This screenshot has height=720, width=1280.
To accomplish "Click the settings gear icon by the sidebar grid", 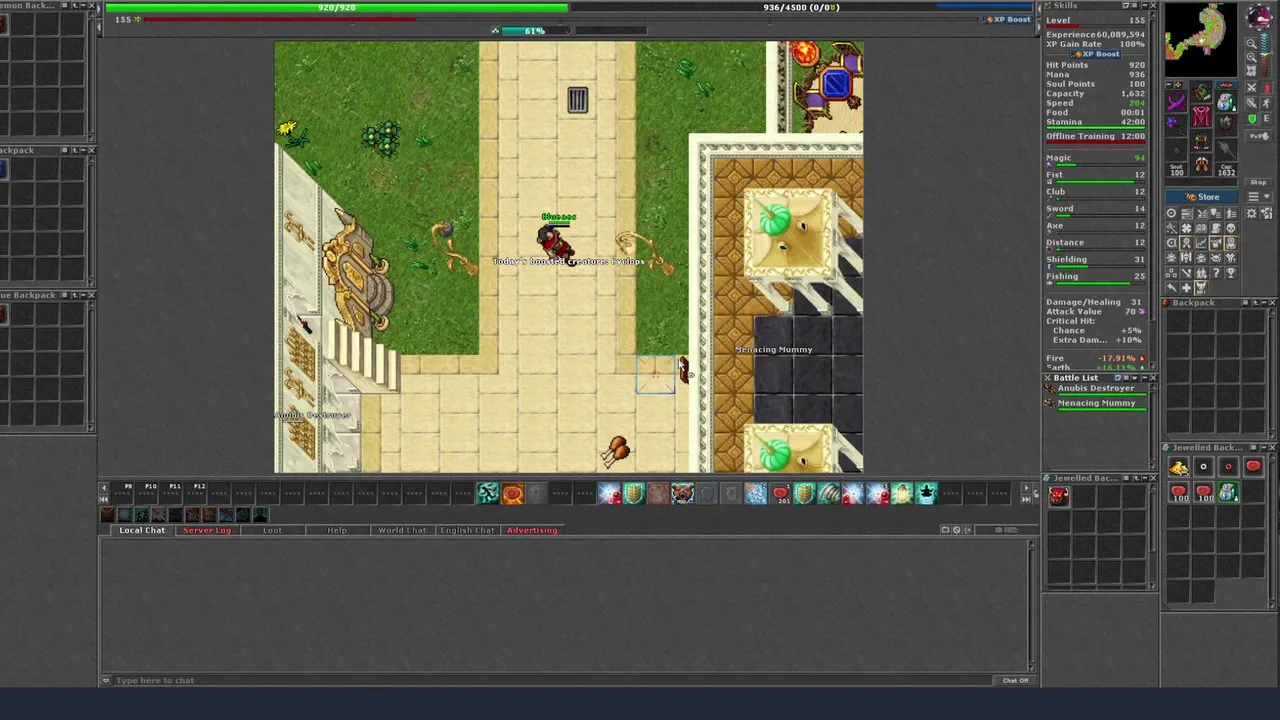I will click(x=1252, y=213).
